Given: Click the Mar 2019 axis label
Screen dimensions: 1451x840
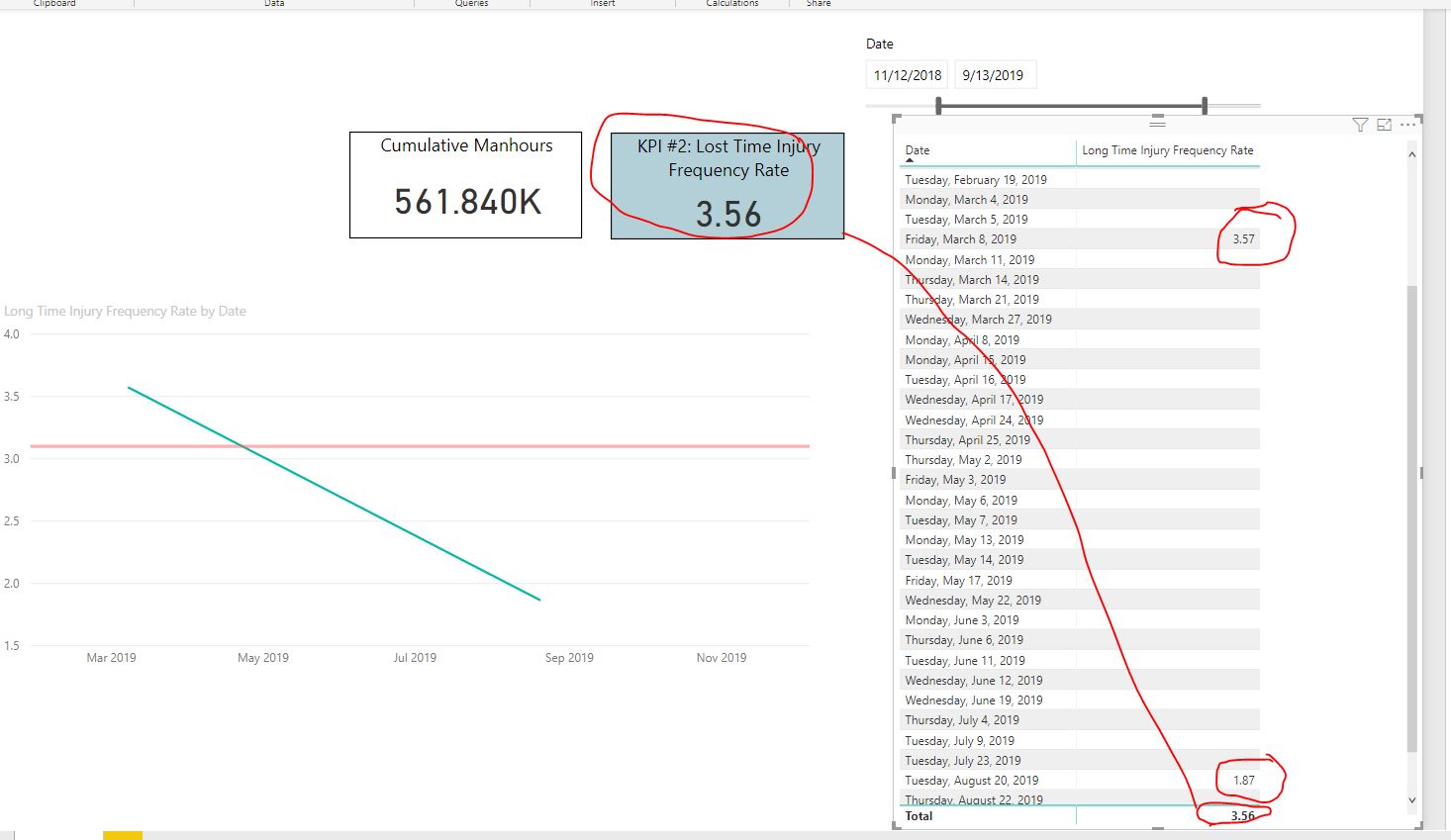Looking at the screenshot, I should pos(111,658).
